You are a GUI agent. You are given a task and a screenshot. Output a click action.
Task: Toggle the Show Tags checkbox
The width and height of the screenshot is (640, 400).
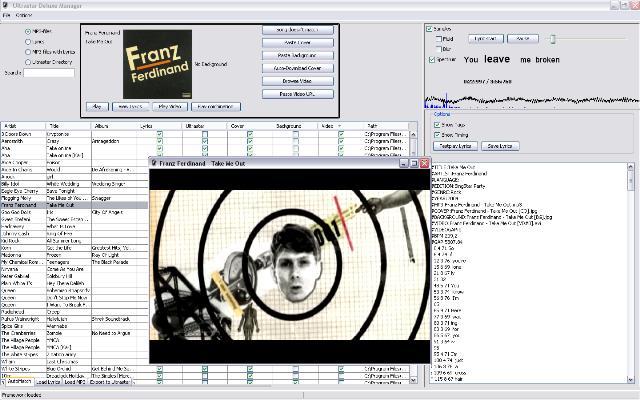[x=437, y=125]
